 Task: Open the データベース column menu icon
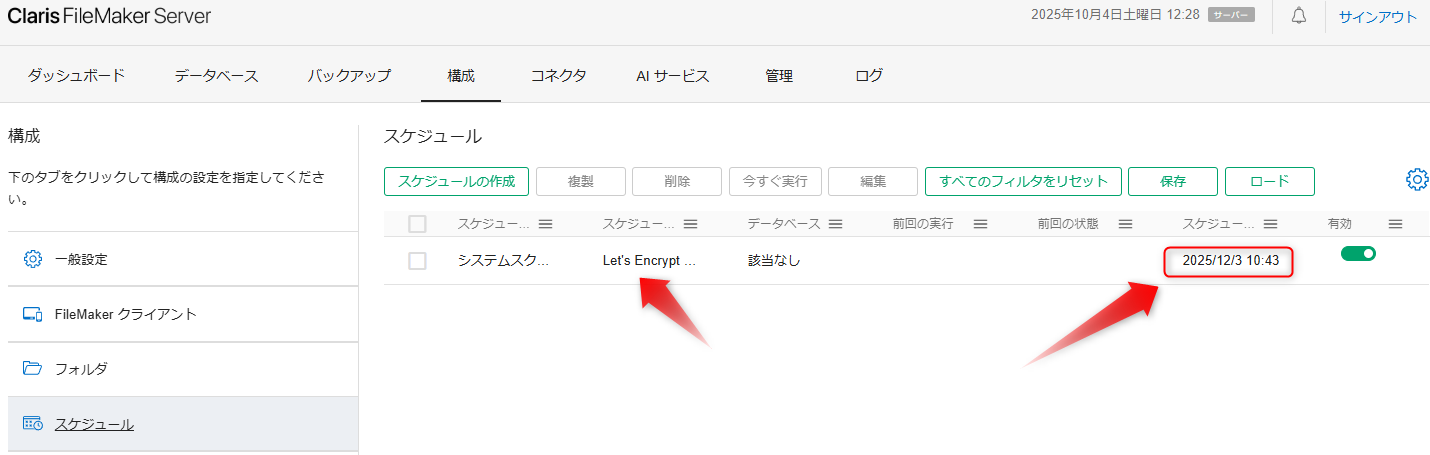point(835,224)
